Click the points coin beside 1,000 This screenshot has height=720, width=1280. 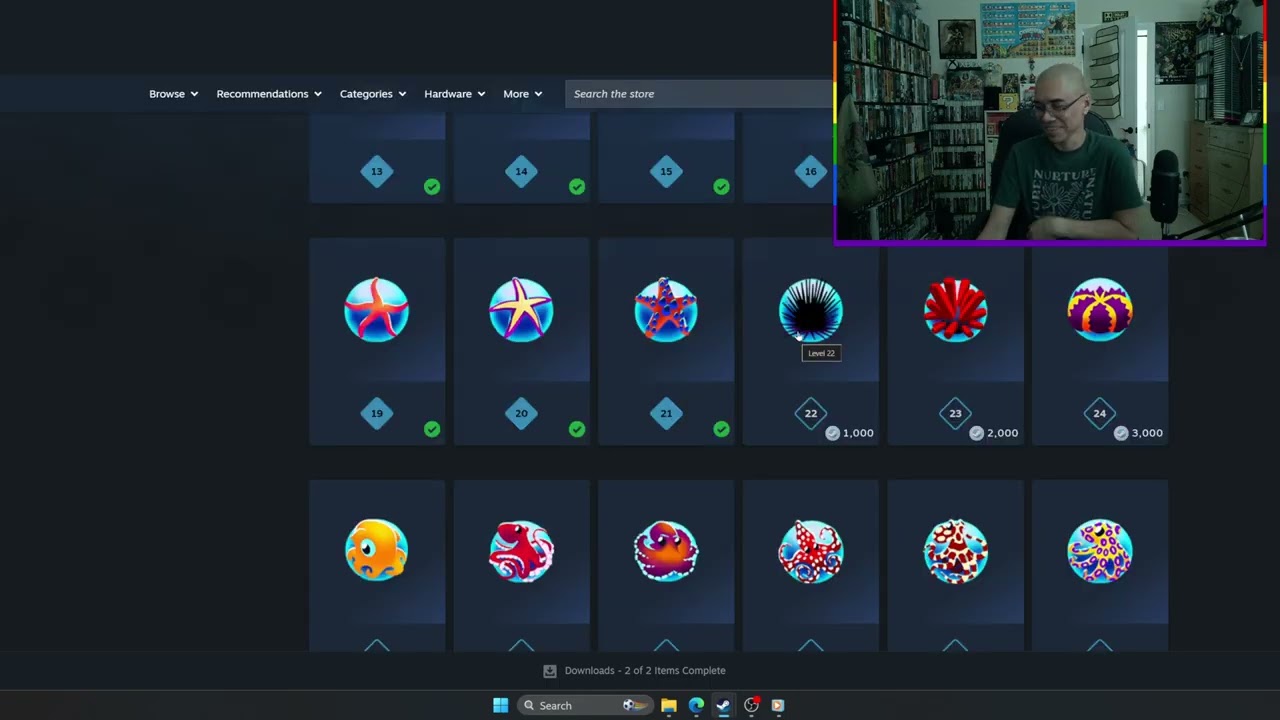832,433
